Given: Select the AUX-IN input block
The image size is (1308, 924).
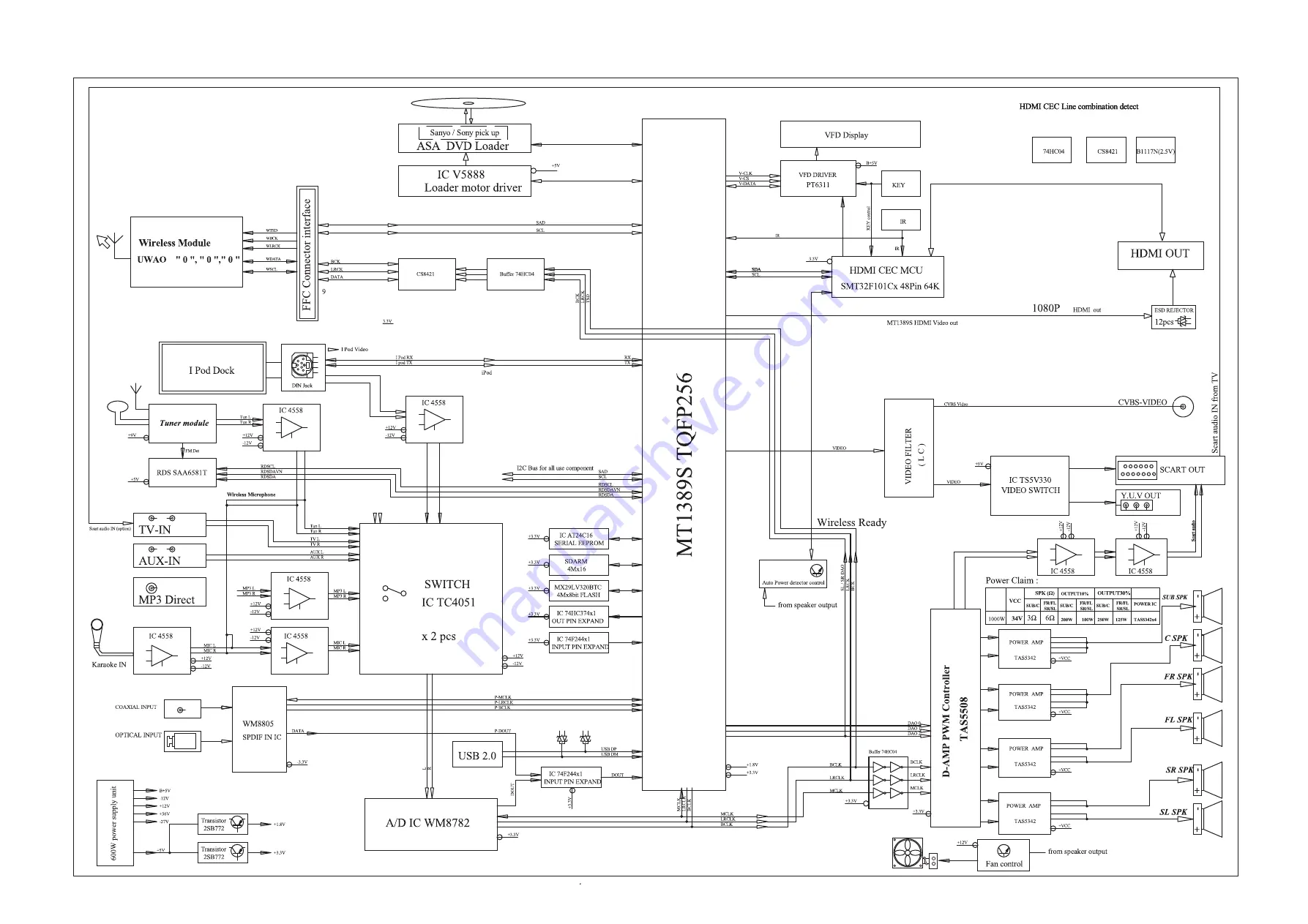Looking at the screenshot, I should [169, 555].
